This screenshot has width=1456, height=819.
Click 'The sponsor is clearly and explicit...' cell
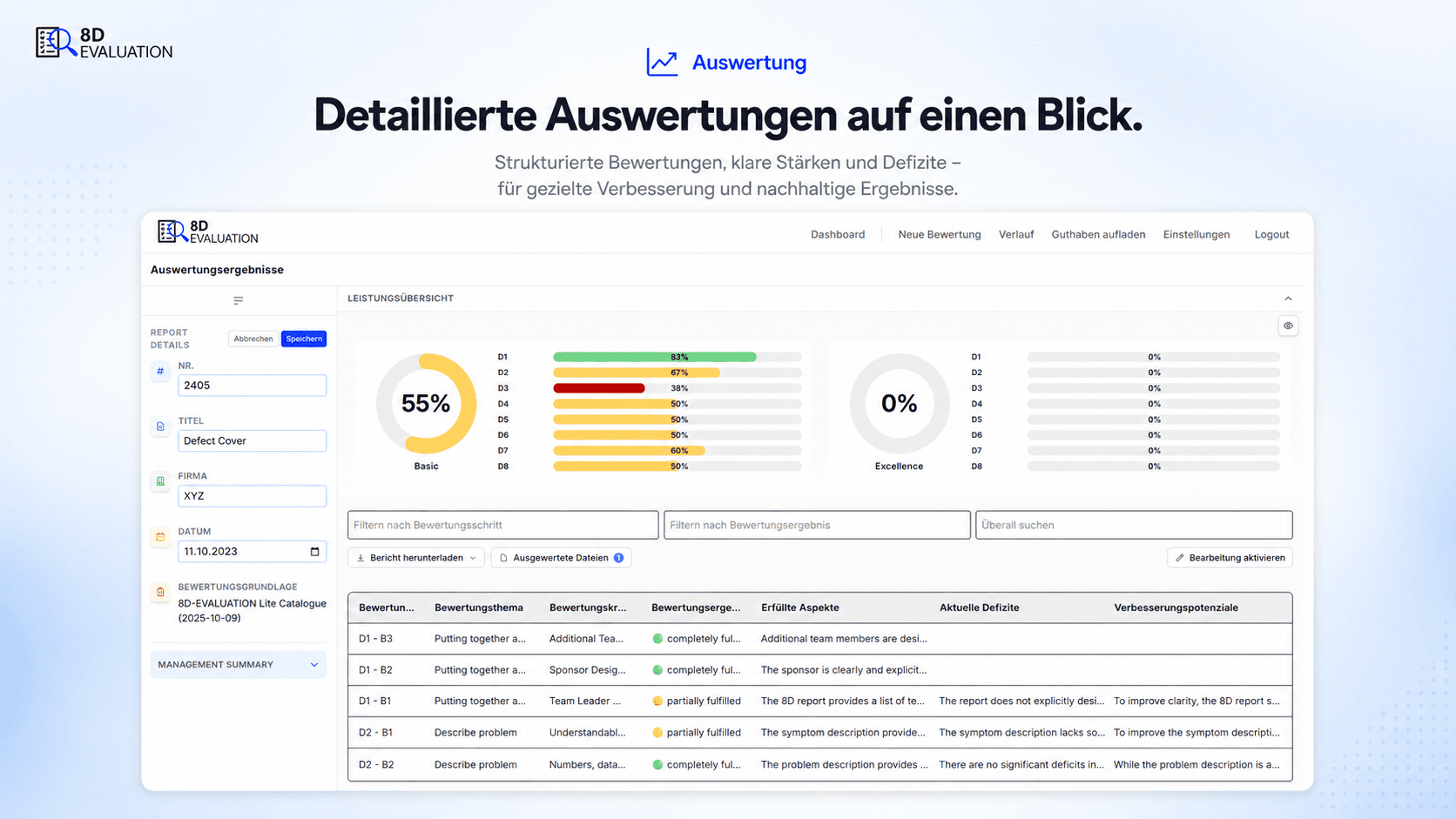(844, 670)
